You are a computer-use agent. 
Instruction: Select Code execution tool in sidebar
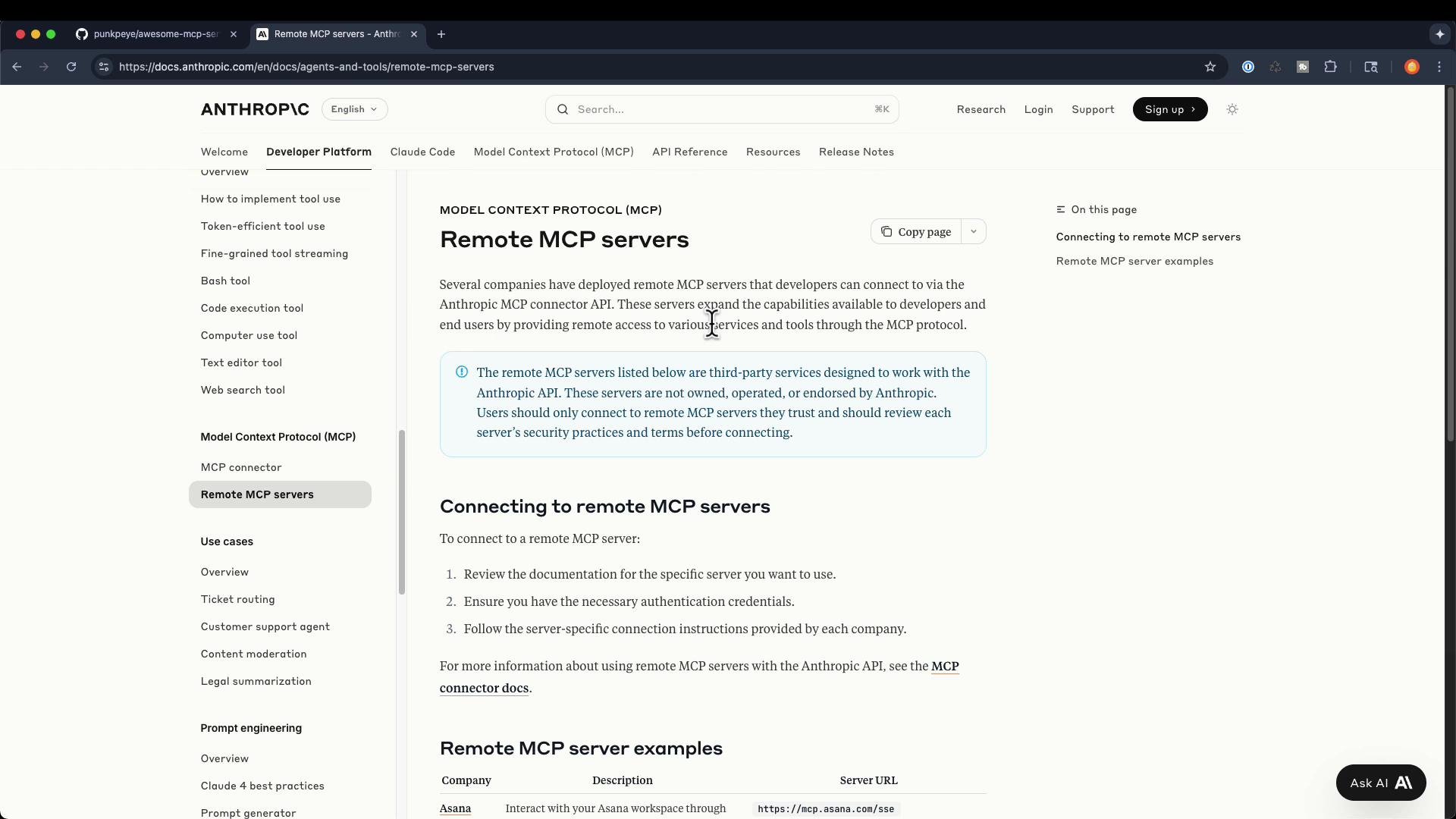pyautogui.click(x=252, y=308)
